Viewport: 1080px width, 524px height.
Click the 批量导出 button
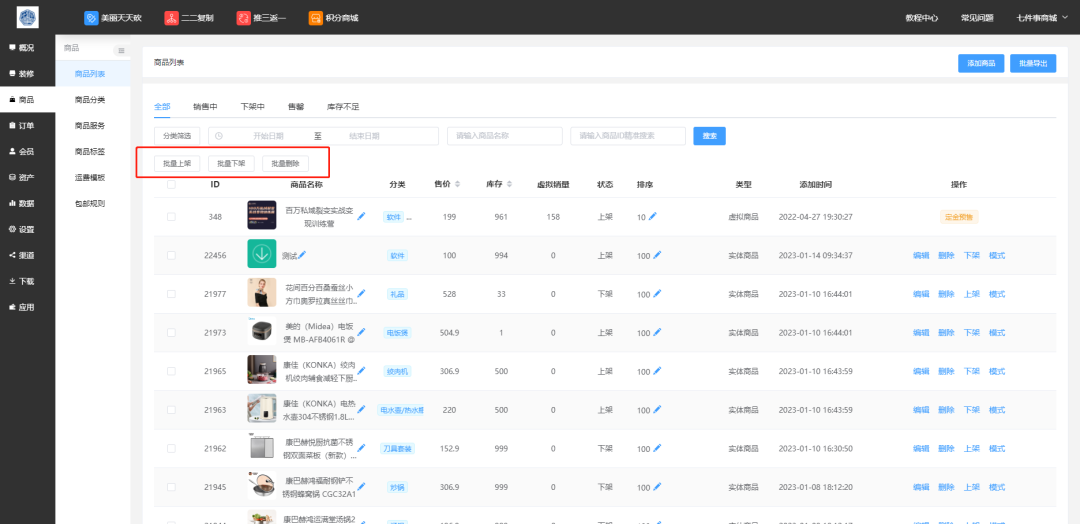pyautogui.click(x=1033, y=63)
